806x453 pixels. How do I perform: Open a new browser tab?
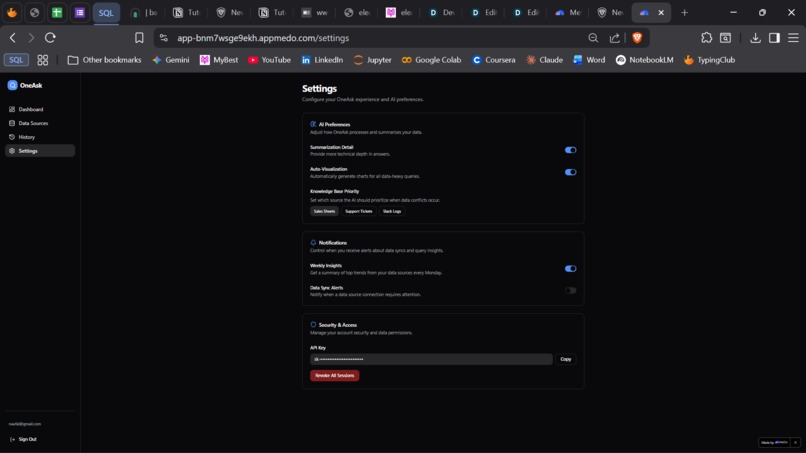click(x=684, y=12)
